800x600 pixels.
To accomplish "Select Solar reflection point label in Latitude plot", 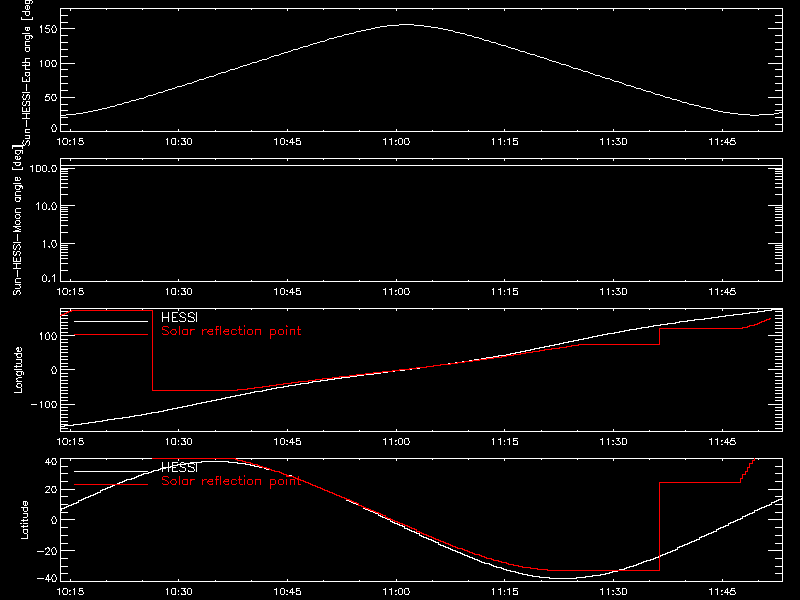I will tap(231, 481).
